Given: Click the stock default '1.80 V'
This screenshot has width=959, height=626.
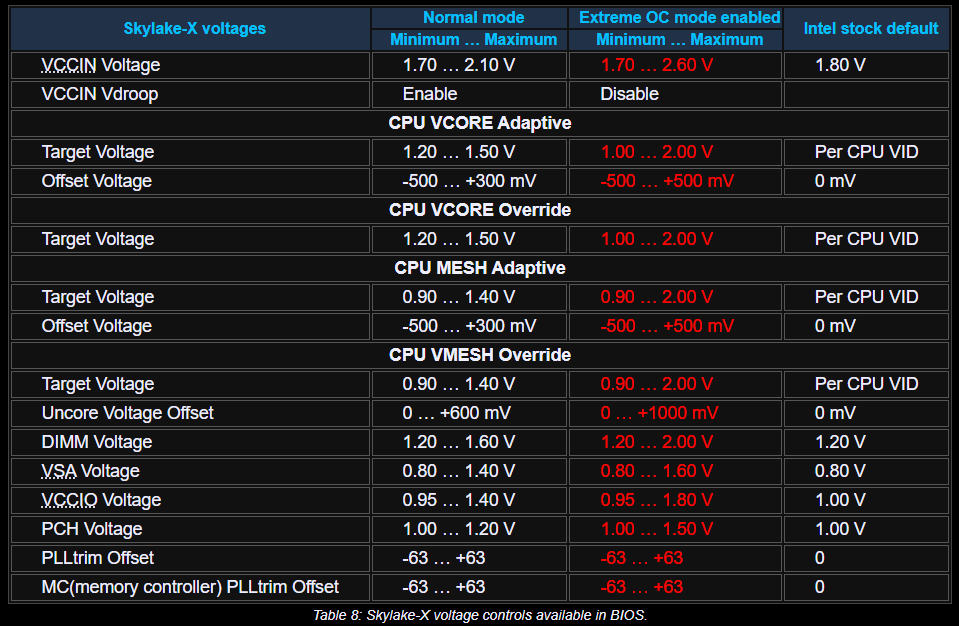Looking at the screenshot, I should pyautogui.click(x=840, y=65).
